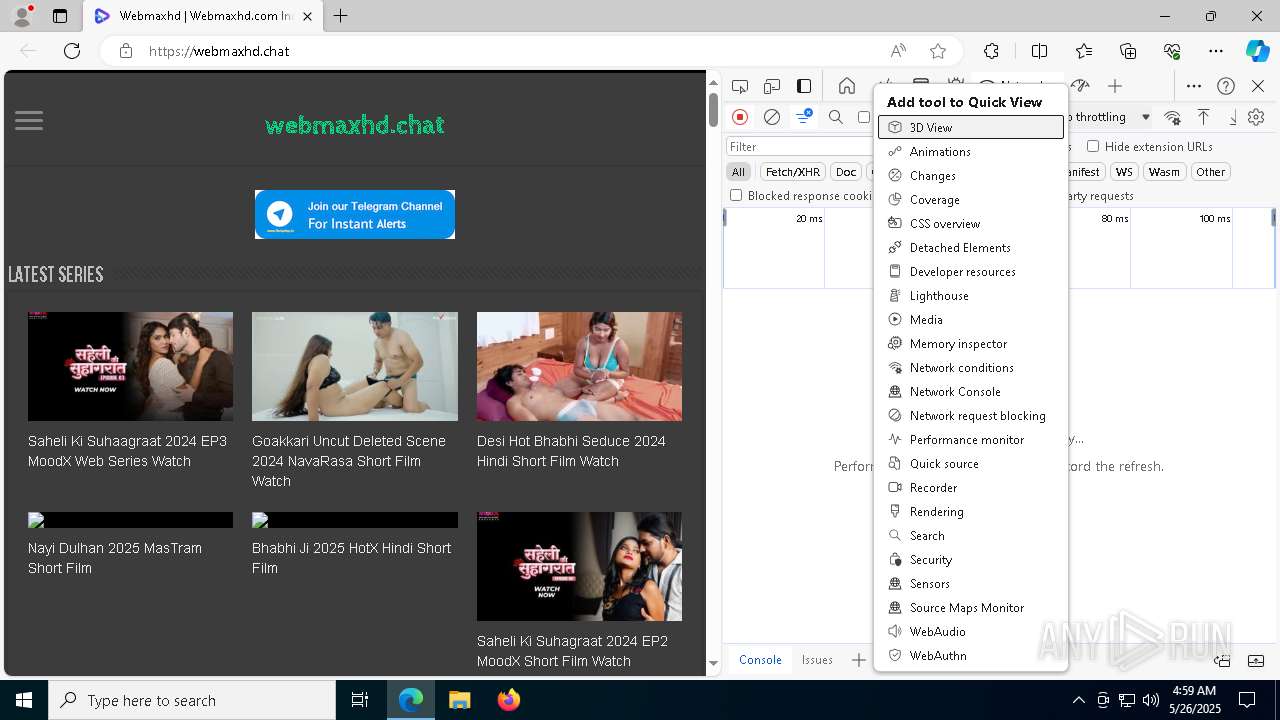Open network conditions wifi-gear icon
This screenshot has width=1280, height=720.
click(1172, 117)
